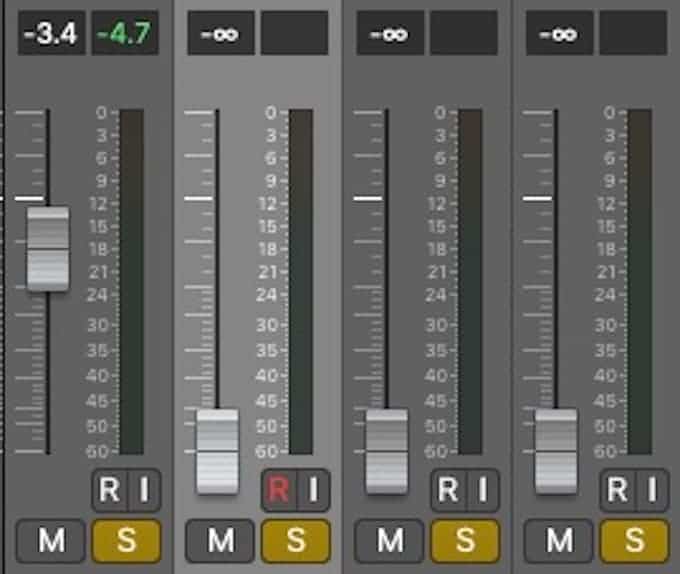Record-enable the fourth channel strip
Viewport: 680px width, 574px height.
[x=617, y=490]
